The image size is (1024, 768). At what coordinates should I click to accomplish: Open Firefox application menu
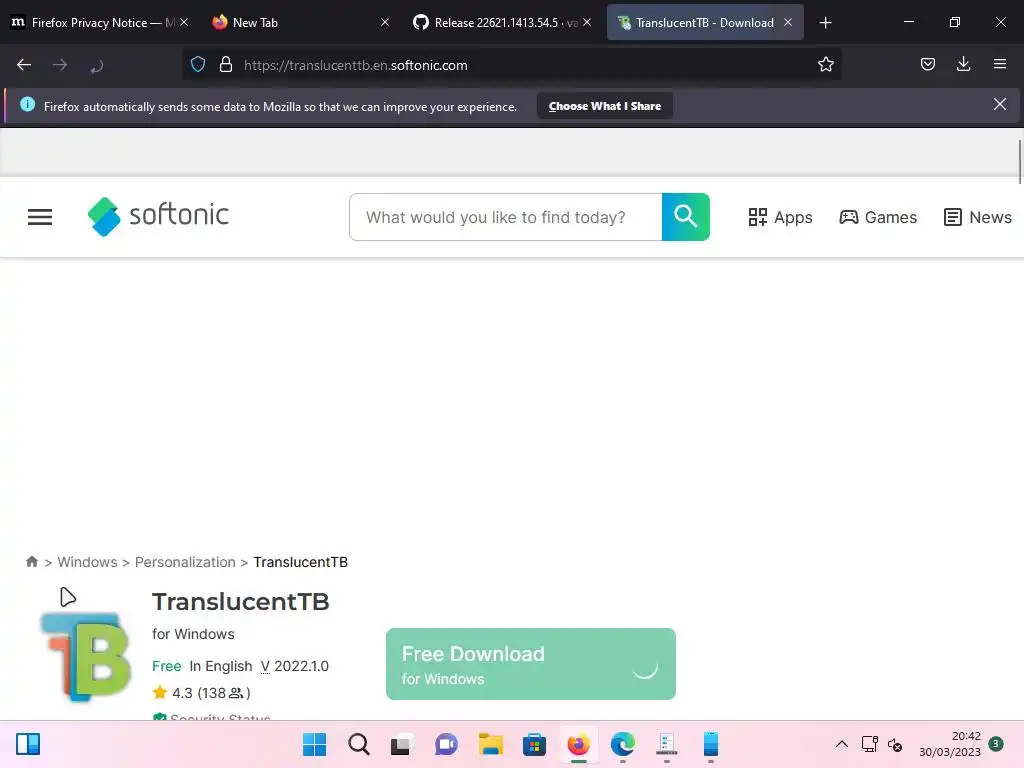coord(999,64)
